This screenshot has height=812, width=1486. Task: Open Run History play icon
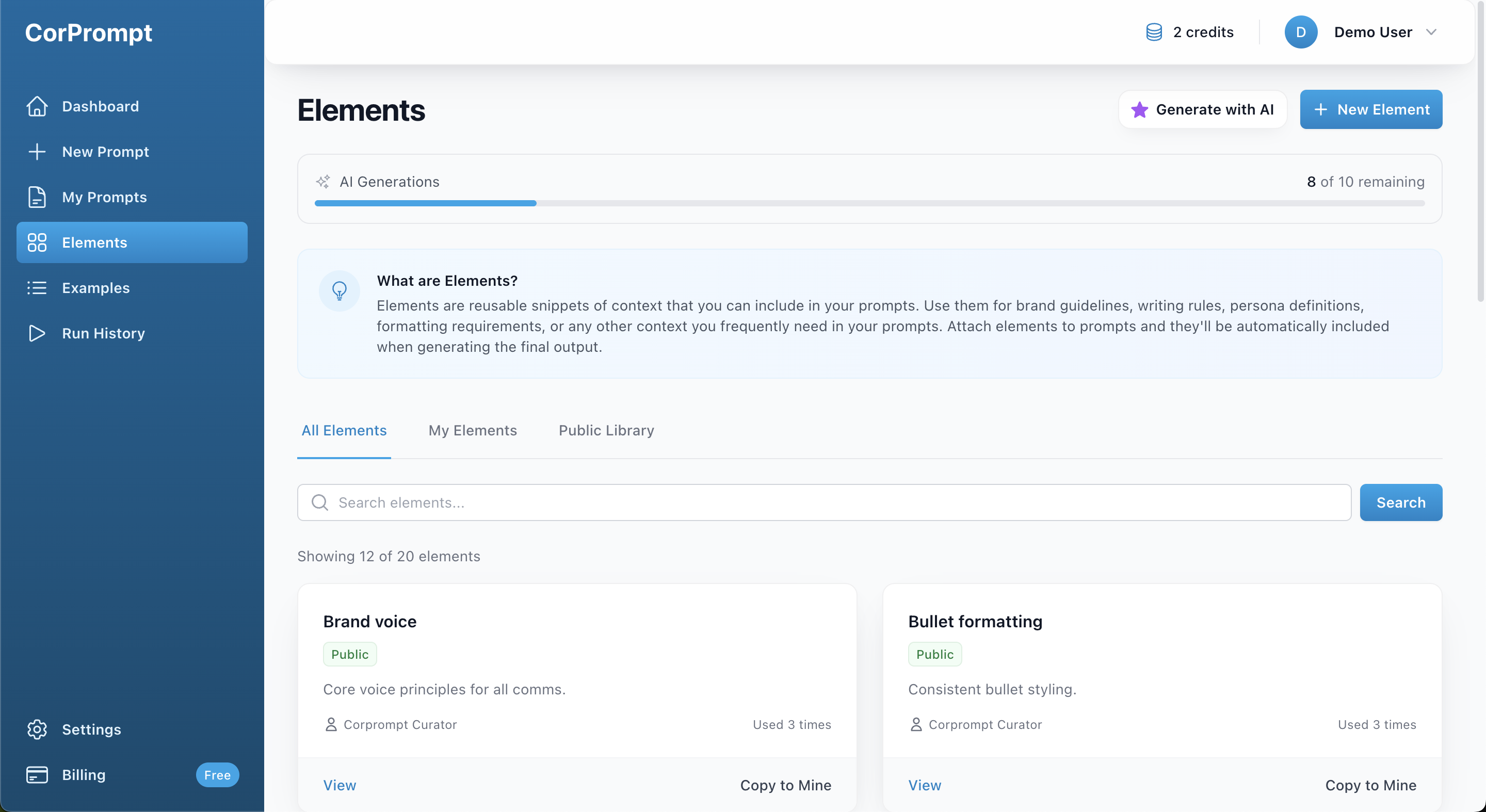37,333
